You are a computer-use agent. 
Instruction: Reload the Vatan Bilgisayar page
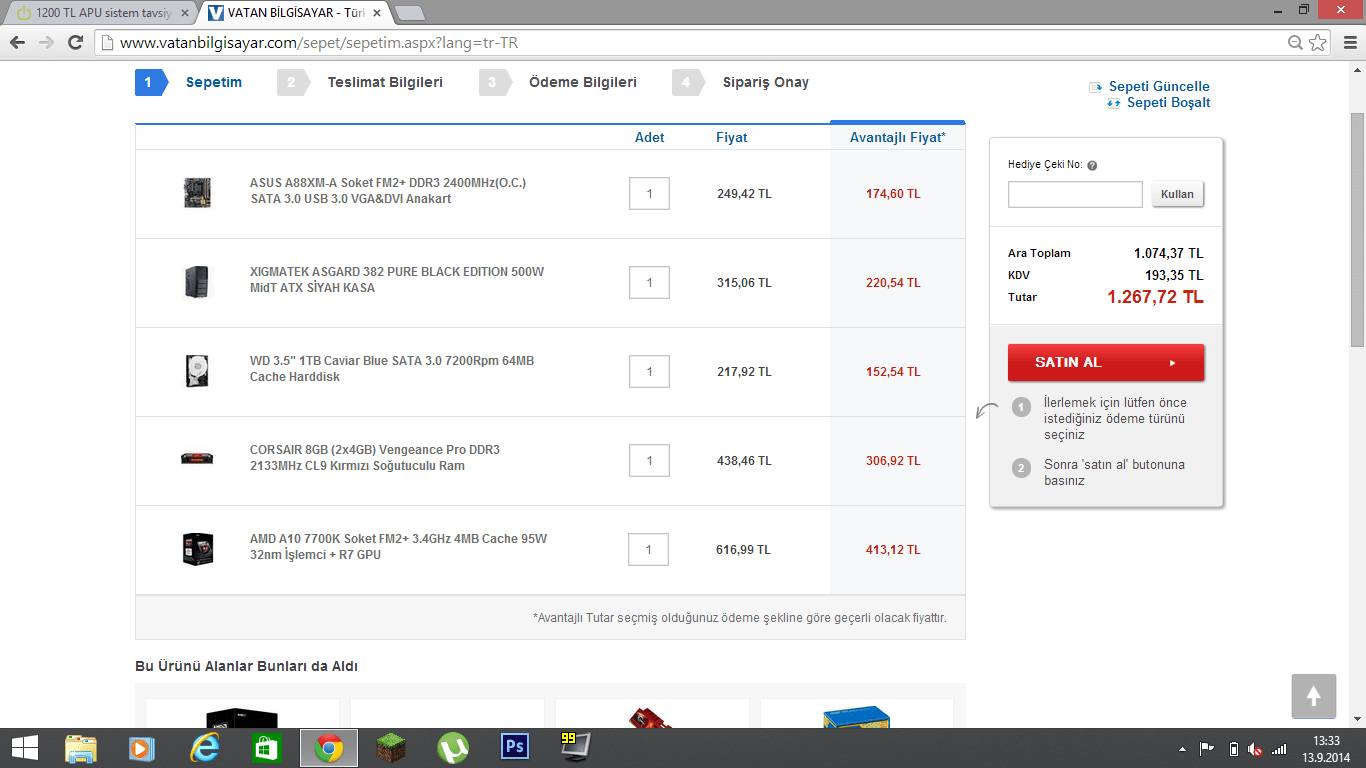pyautogui.click(x=75, y=43)
